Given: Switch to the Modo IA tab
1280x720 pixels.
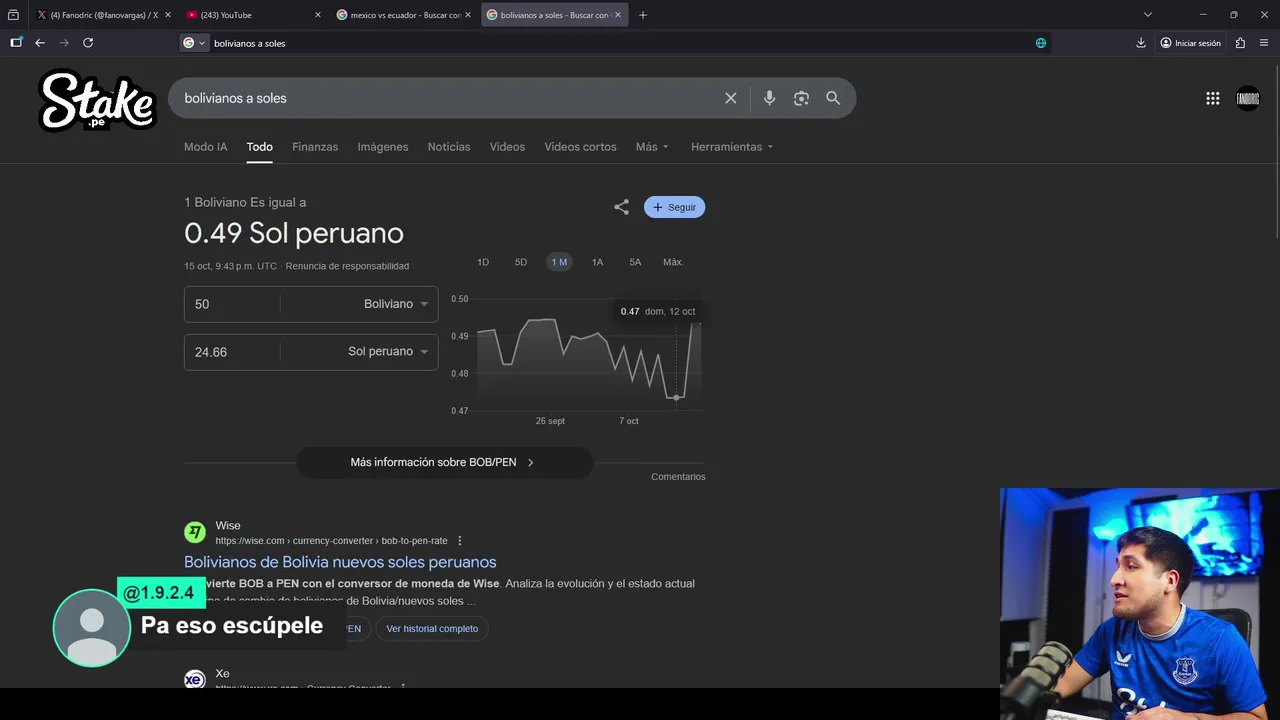Looking at the screenshot, I should tap(206, 147).
